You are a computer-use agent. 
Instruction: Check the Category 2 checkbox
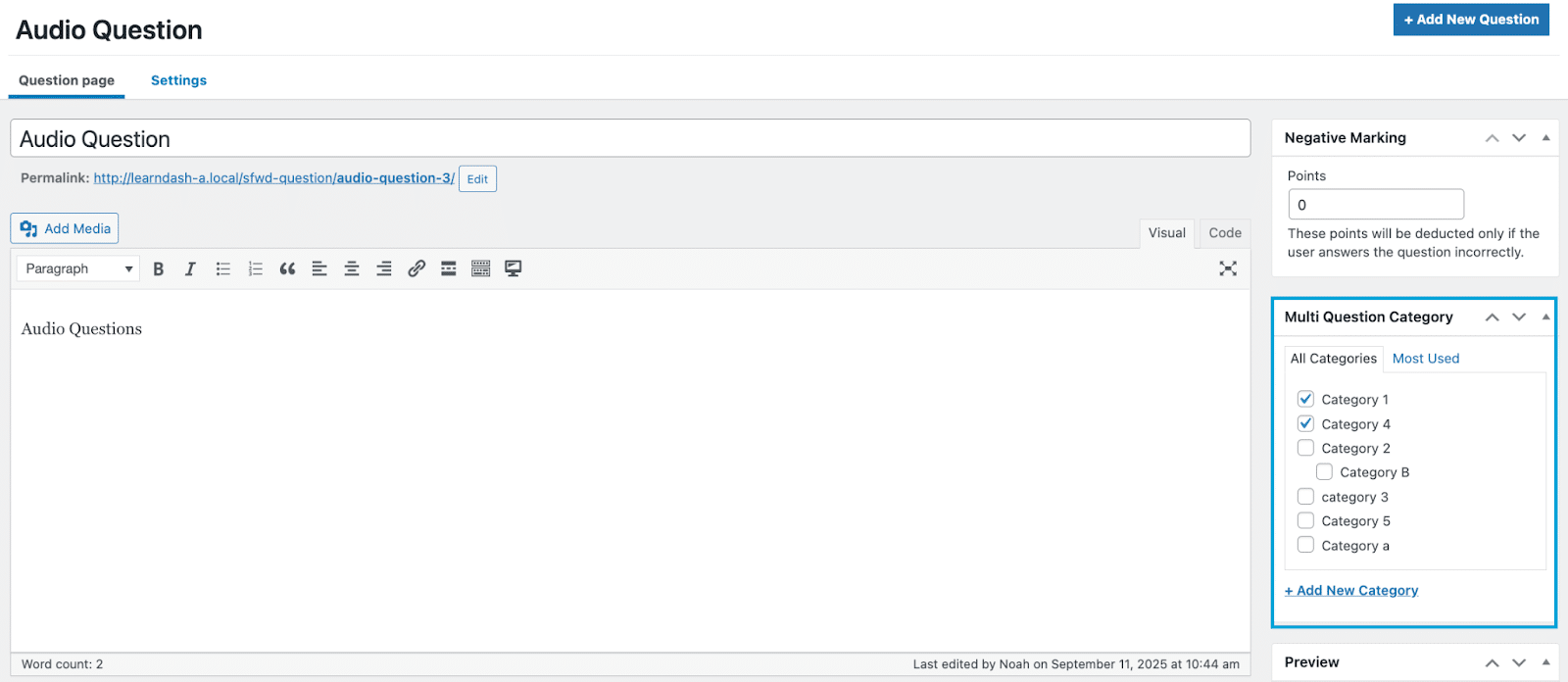tap(1305, 448)
